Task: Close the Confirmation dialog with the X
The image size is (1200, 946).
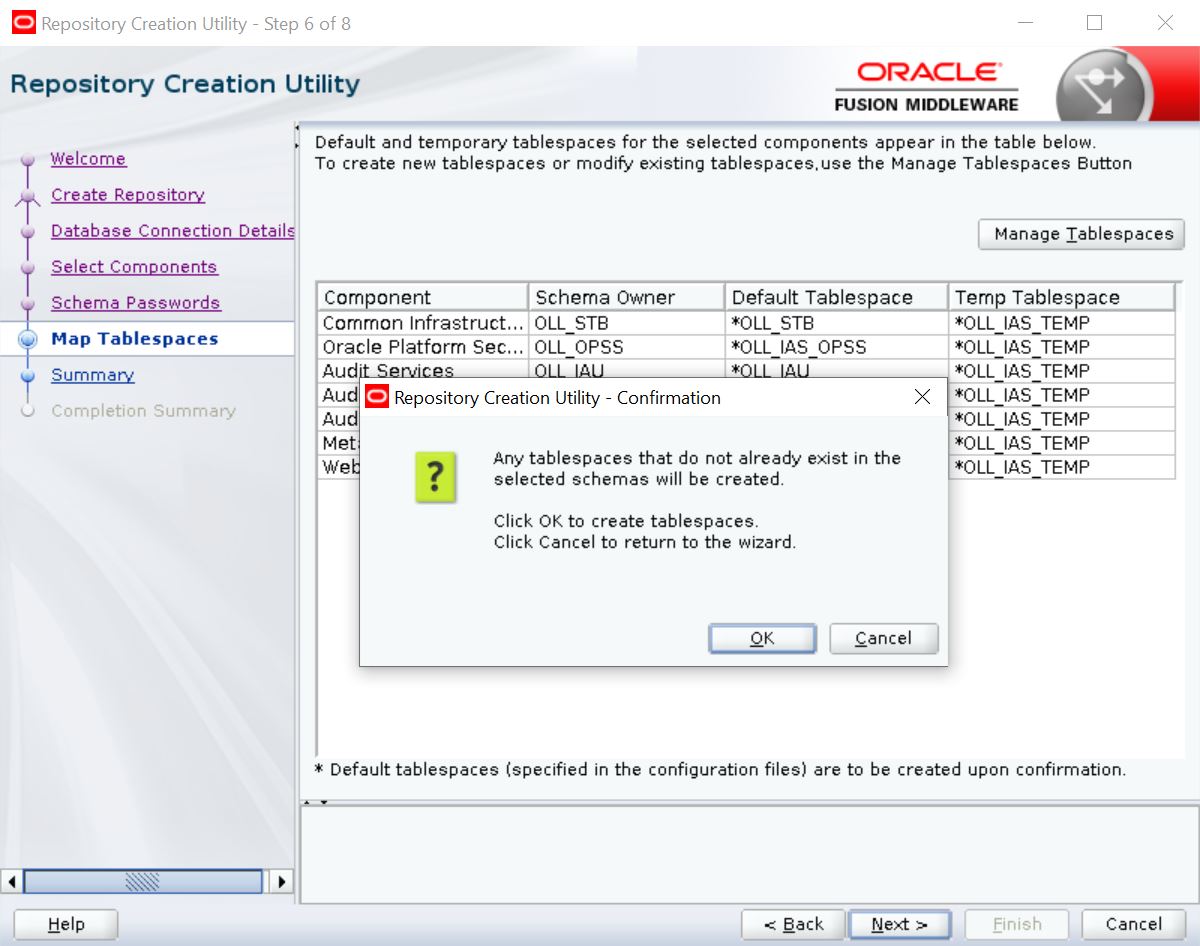Action: coord(923,397)
